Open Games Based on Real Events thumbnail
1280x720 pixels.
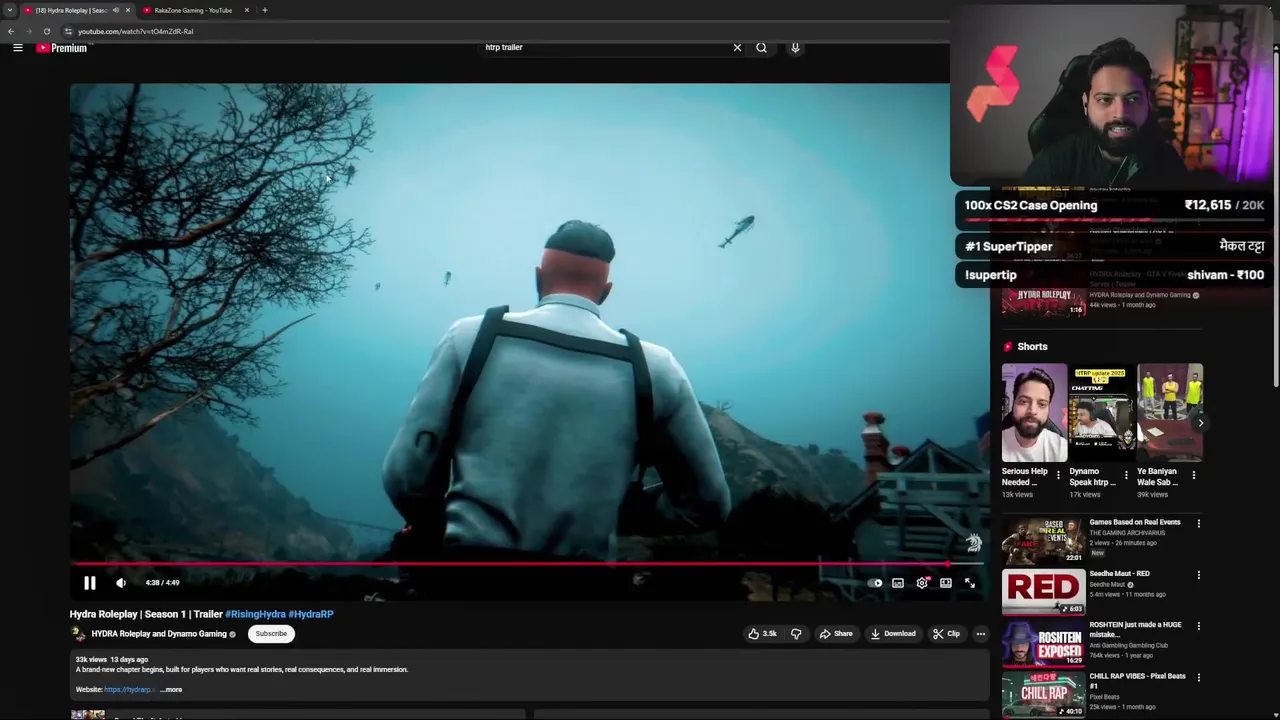coord(1043,540)
